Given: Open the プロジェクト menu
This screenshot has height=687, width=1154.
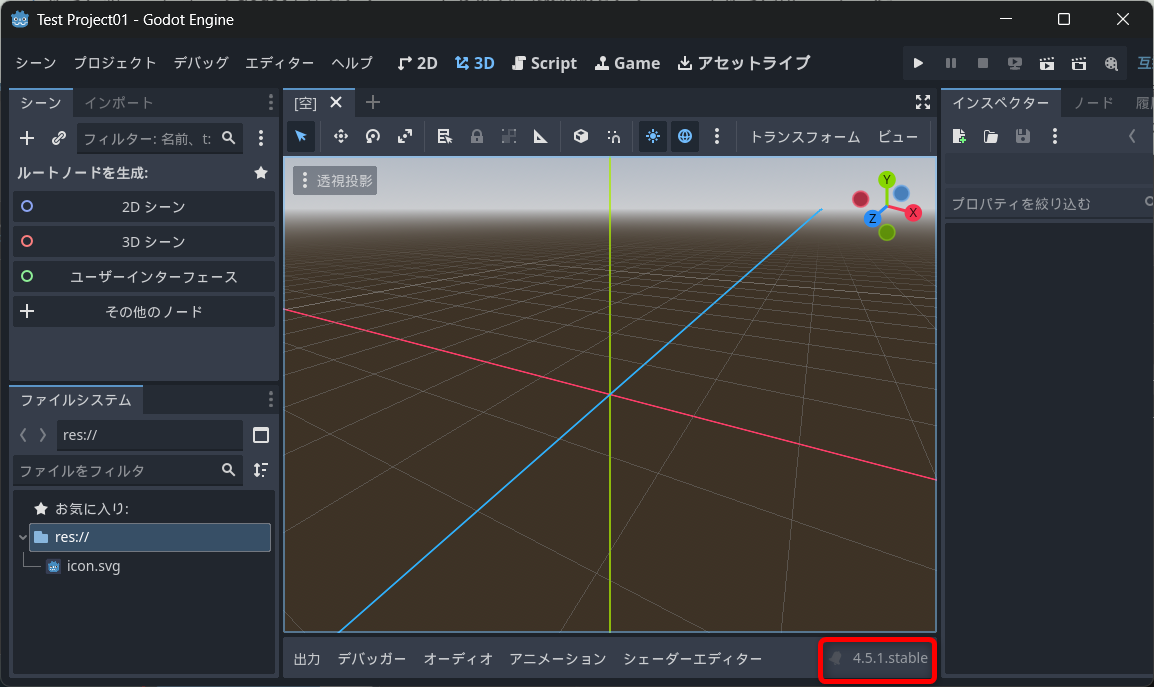Looking at the screenshot, I should point(115,63).
